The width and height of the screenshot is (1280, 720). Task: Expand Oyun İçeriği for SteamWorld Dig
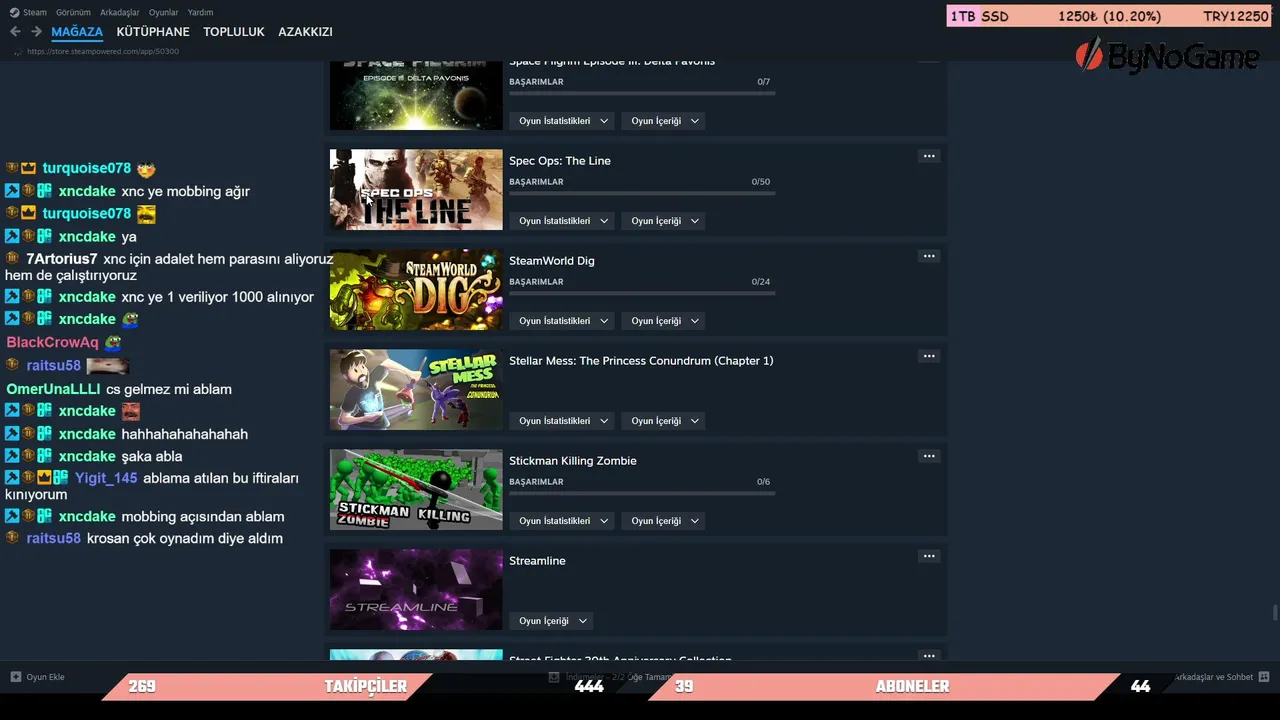(x=664, y=321)
